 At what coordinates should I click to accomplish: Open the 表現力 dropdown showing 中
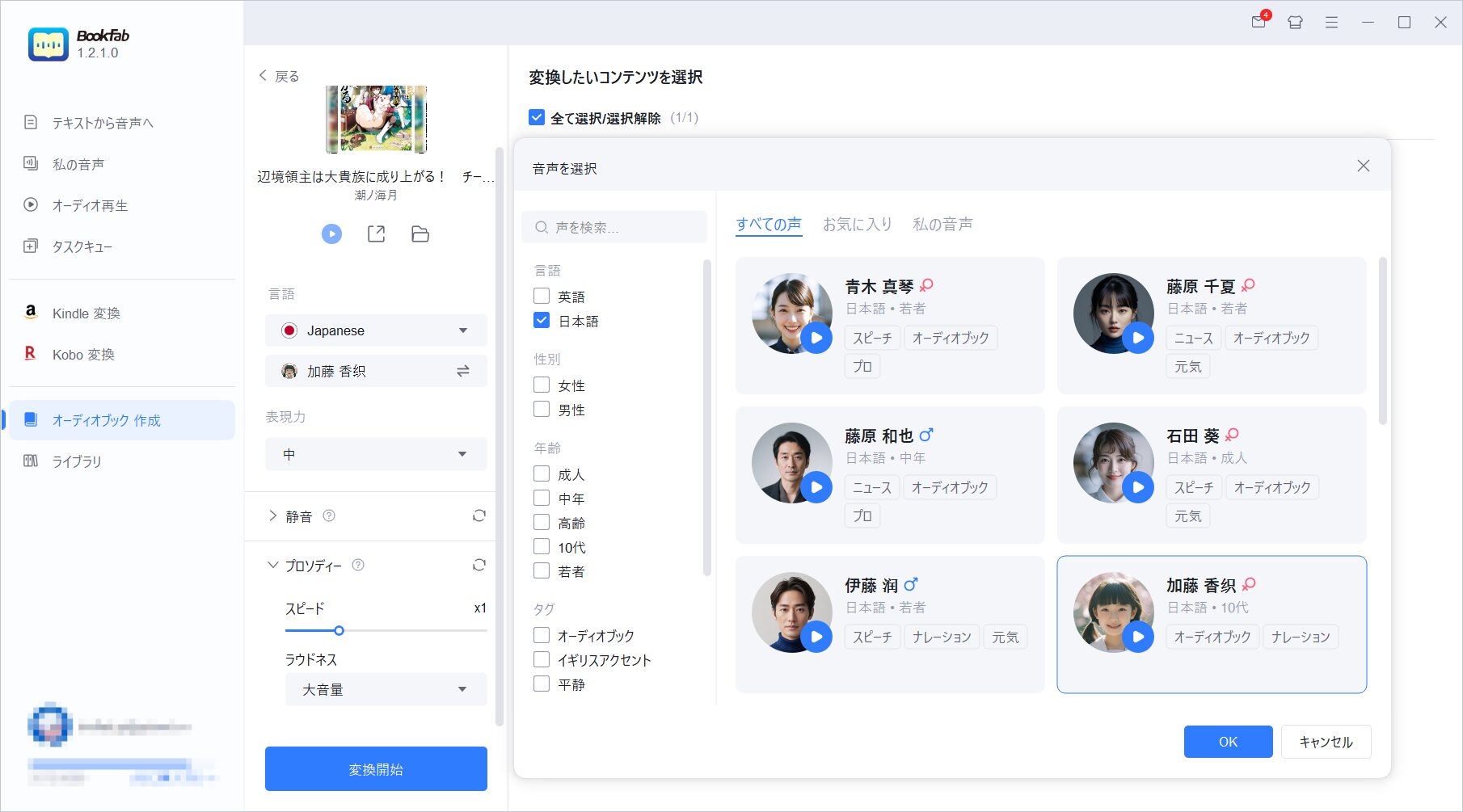[x=375, y=453]
